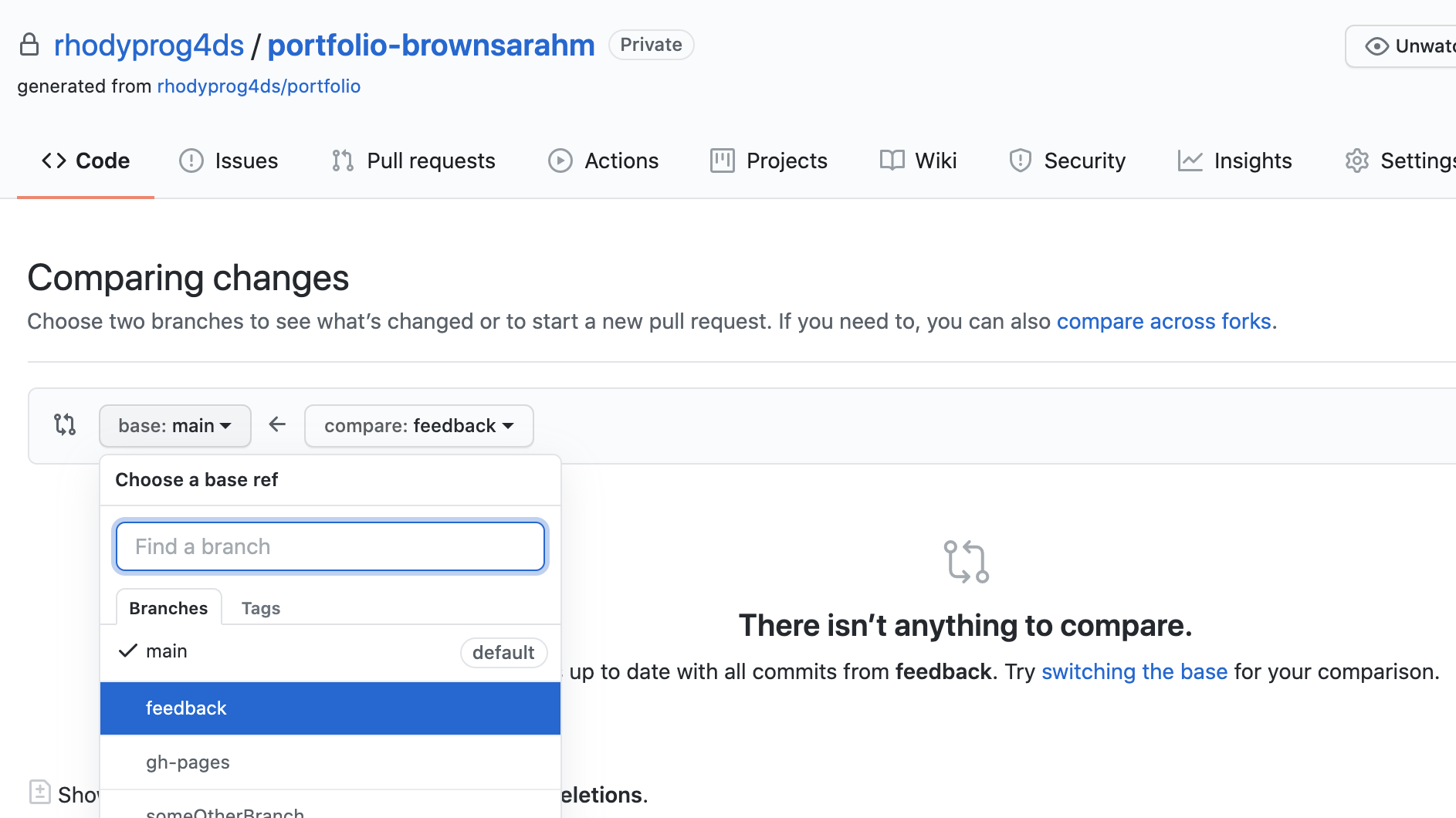1456x818 pixels.
Task: Click the Actions play-circle icon
Action: point(560,161)
